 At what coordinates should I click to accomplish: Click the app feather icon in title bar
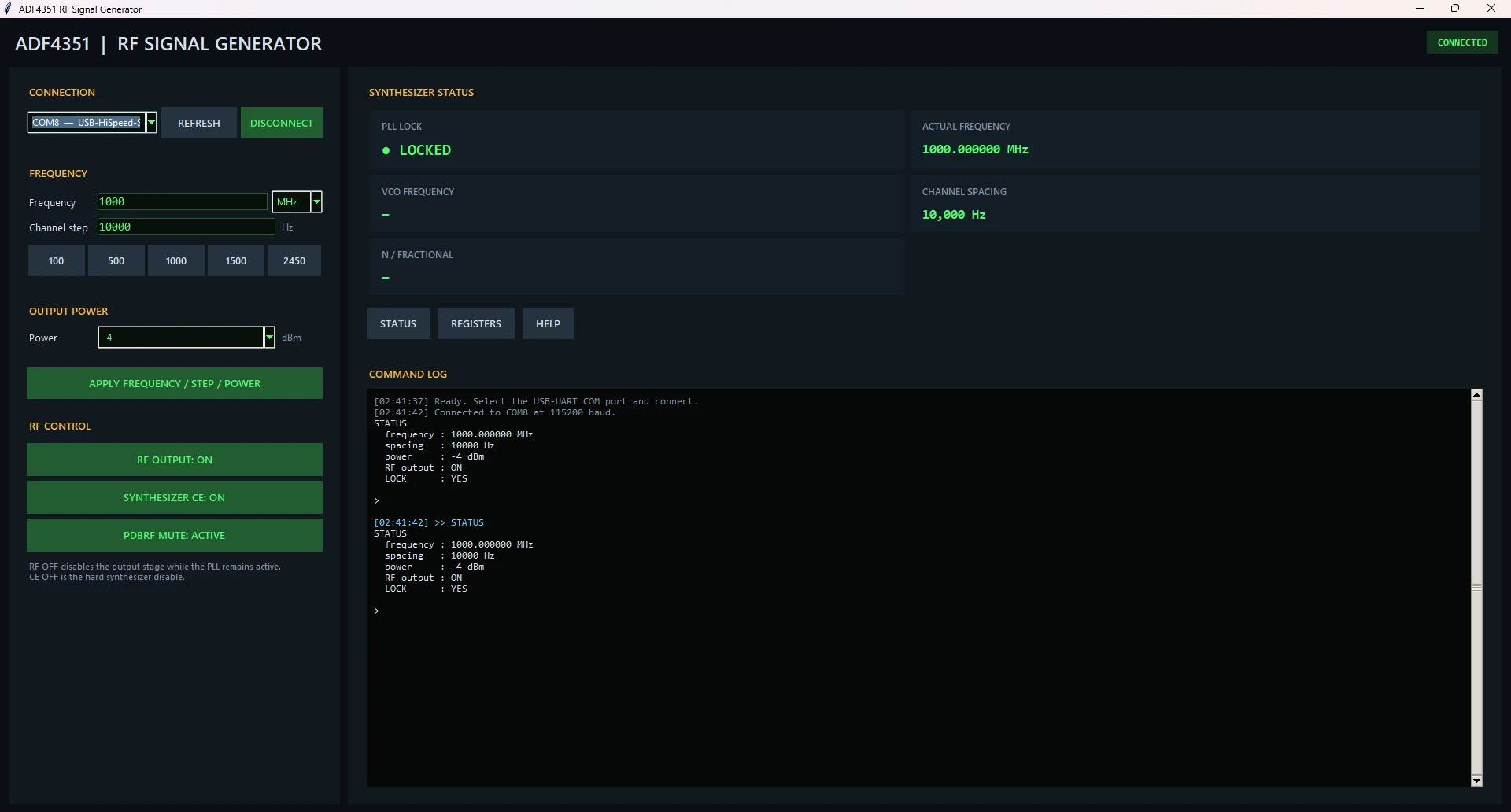[x=8, y=9]
